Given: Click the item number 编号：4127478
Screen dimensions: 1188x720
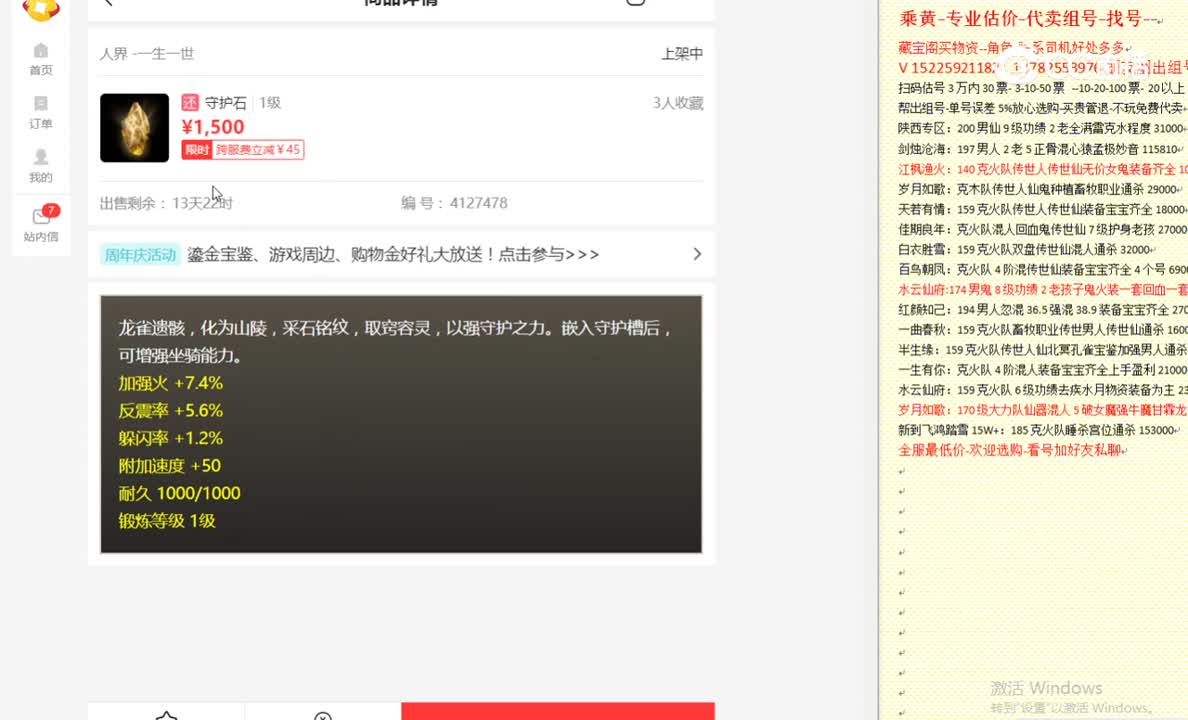Looking at the screenshot, I should (x=455, y=203).
